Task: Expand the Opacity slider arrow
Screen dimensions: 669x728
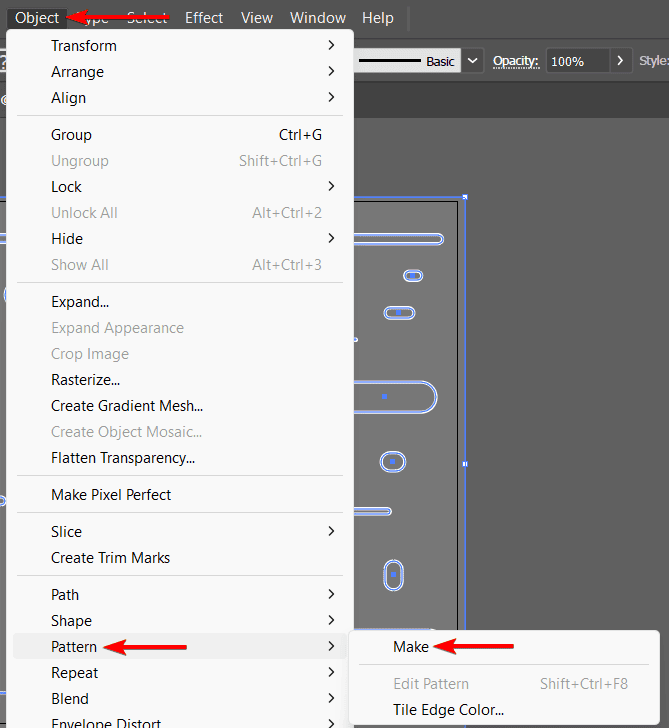Action: click(622, 61)
